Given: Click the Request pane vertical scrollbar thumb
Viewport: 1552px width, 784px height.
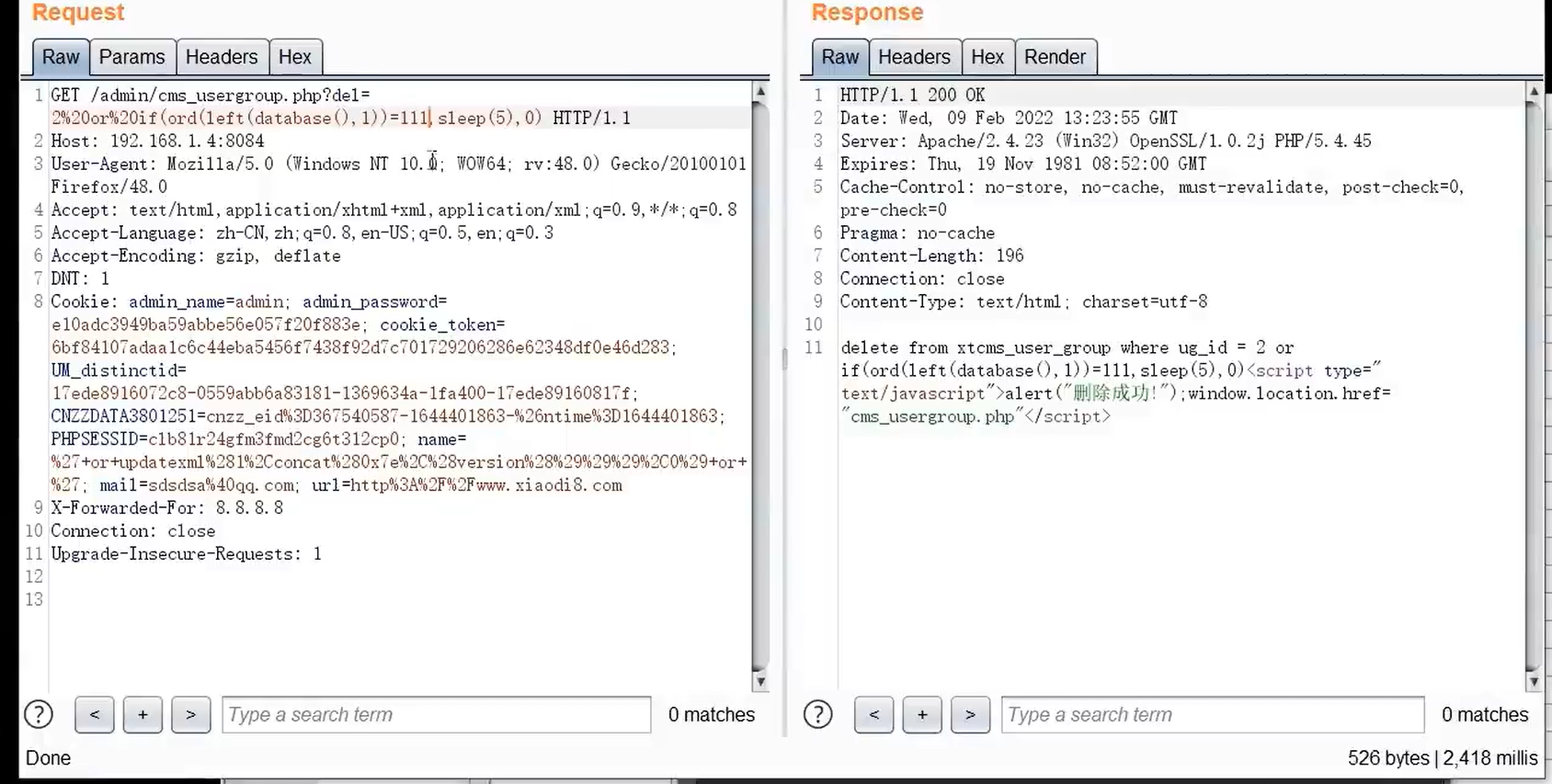Looking at the screenshot, I should pos(760,386).
